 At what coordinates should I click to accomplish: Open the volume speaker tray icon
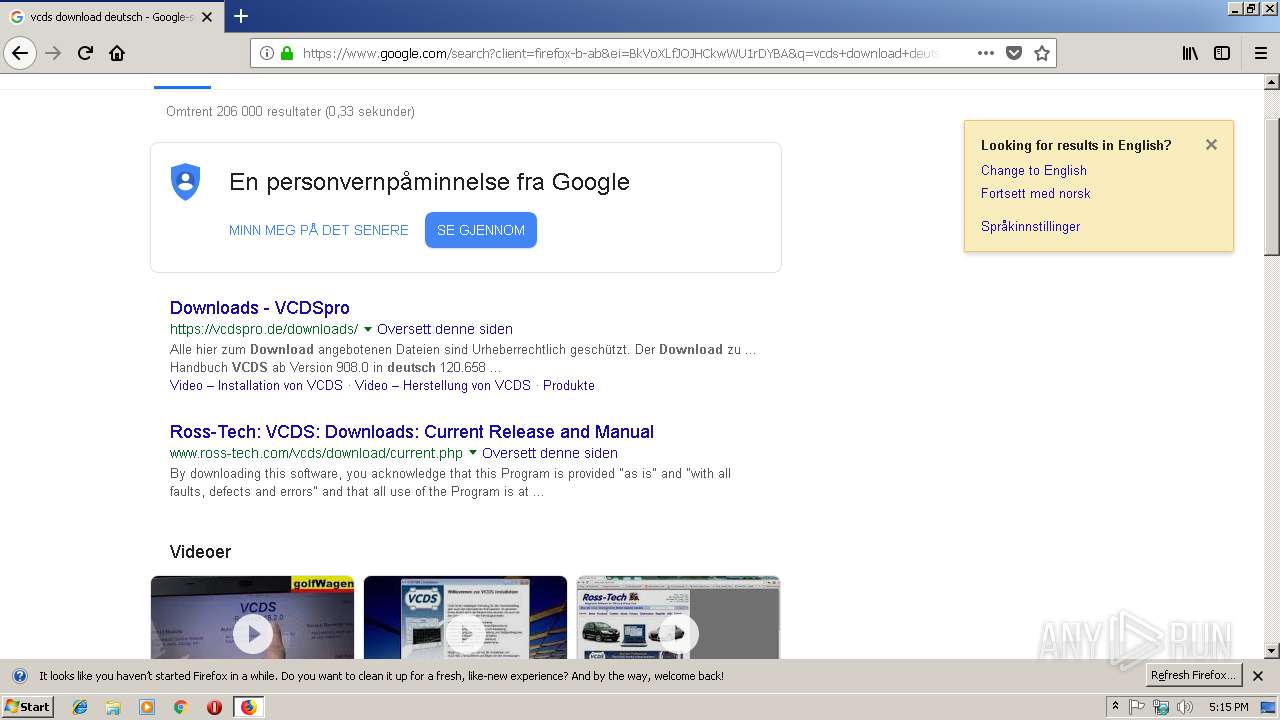click(1185, 707)
